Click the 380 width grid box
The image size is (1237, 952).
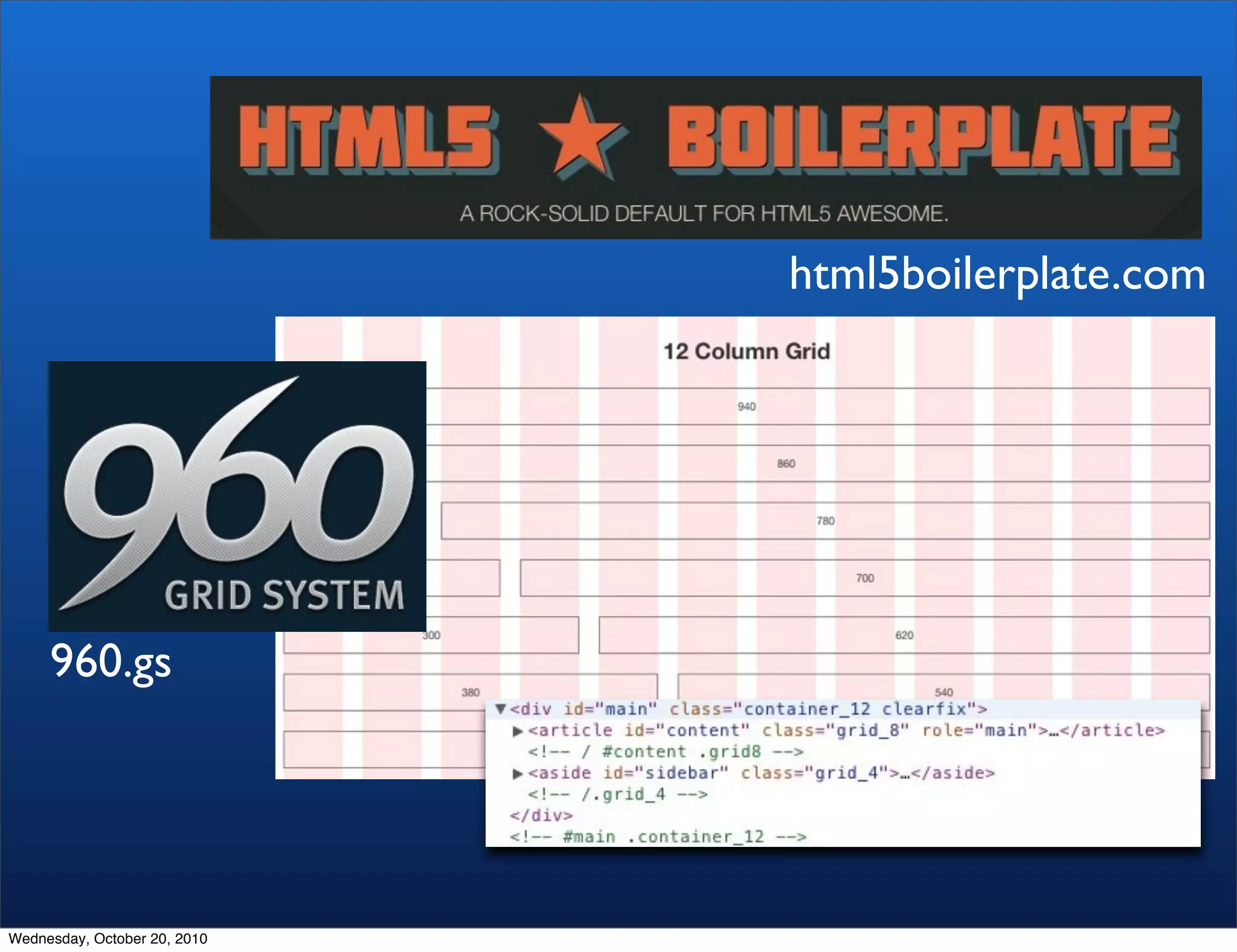pos(471,692)
